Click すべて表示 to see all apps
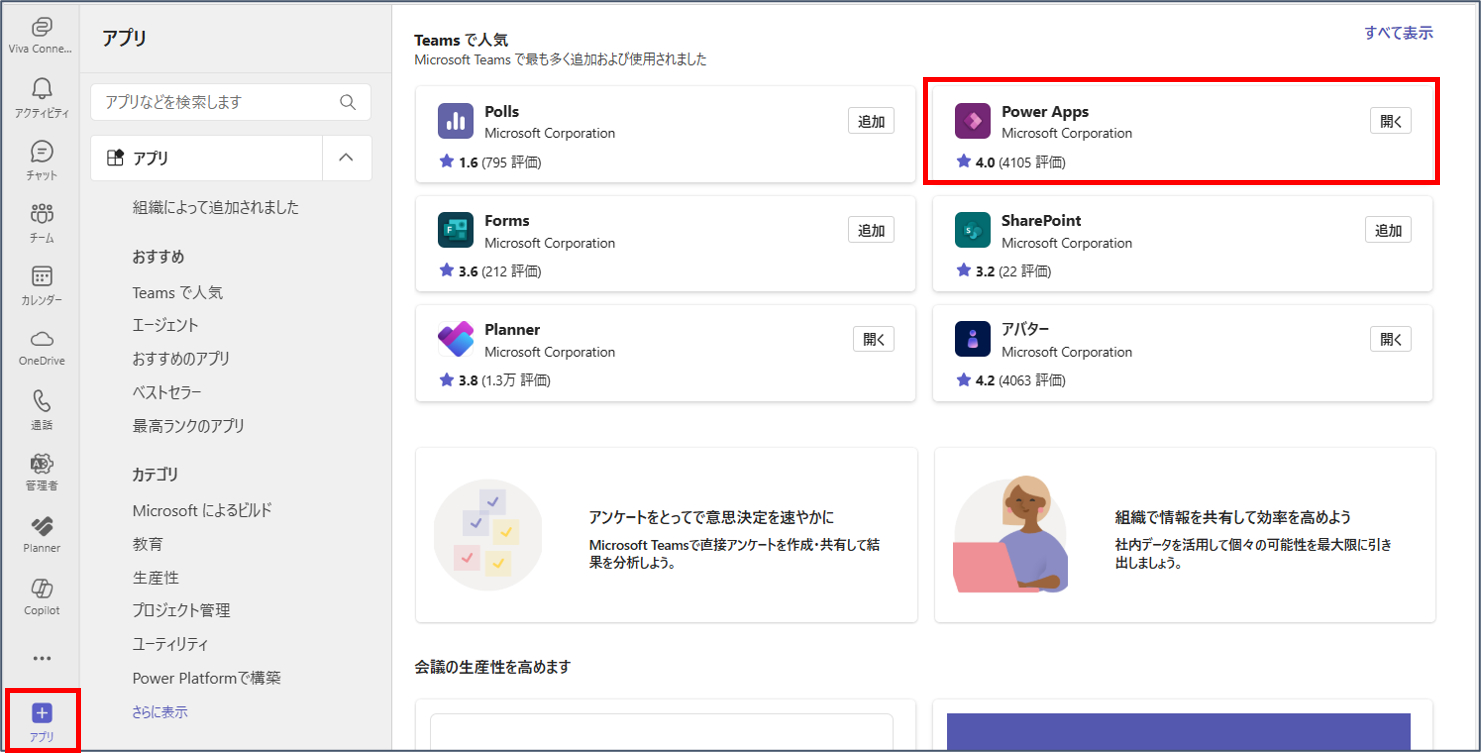This screenshot has width=1481, height=753. point(1399,33)
